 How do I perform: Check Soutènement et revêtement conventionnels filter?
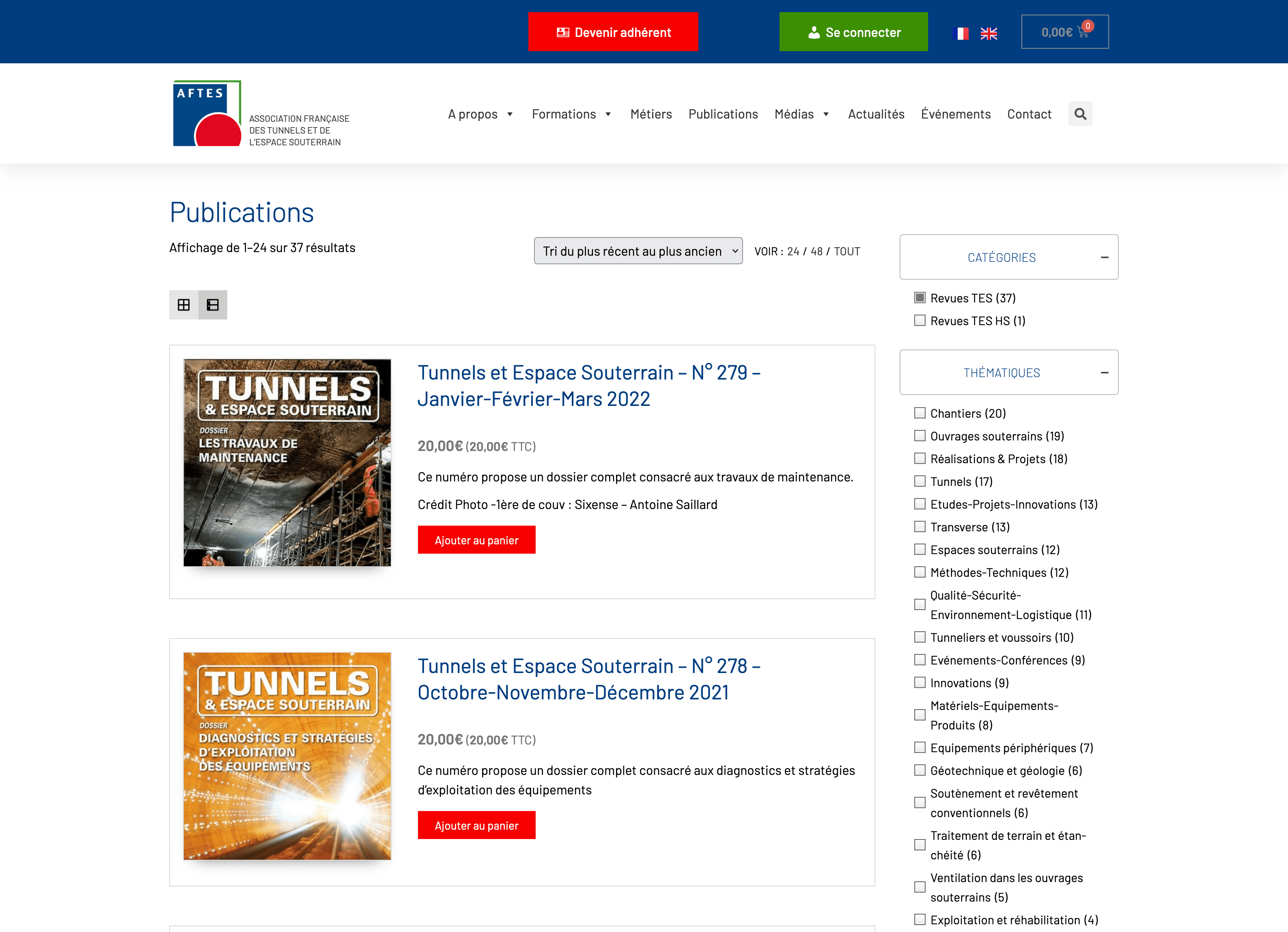[920, 803]
